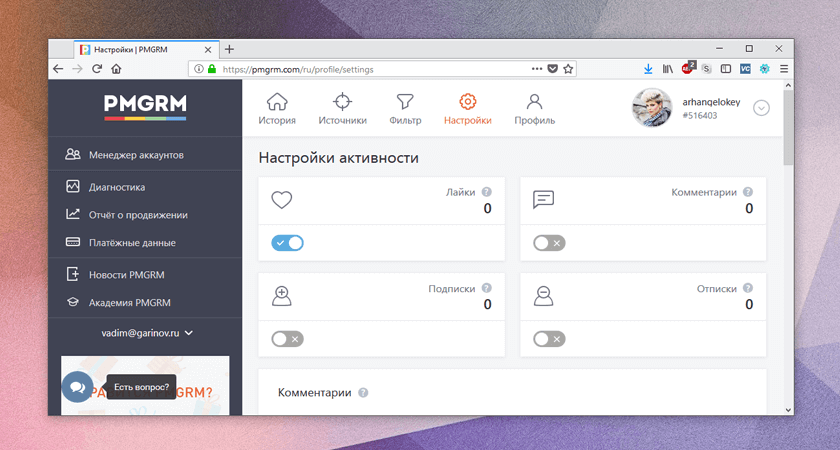The image size is (840, 450).
Task: Go to browser home page
Action: click(116, 69)
